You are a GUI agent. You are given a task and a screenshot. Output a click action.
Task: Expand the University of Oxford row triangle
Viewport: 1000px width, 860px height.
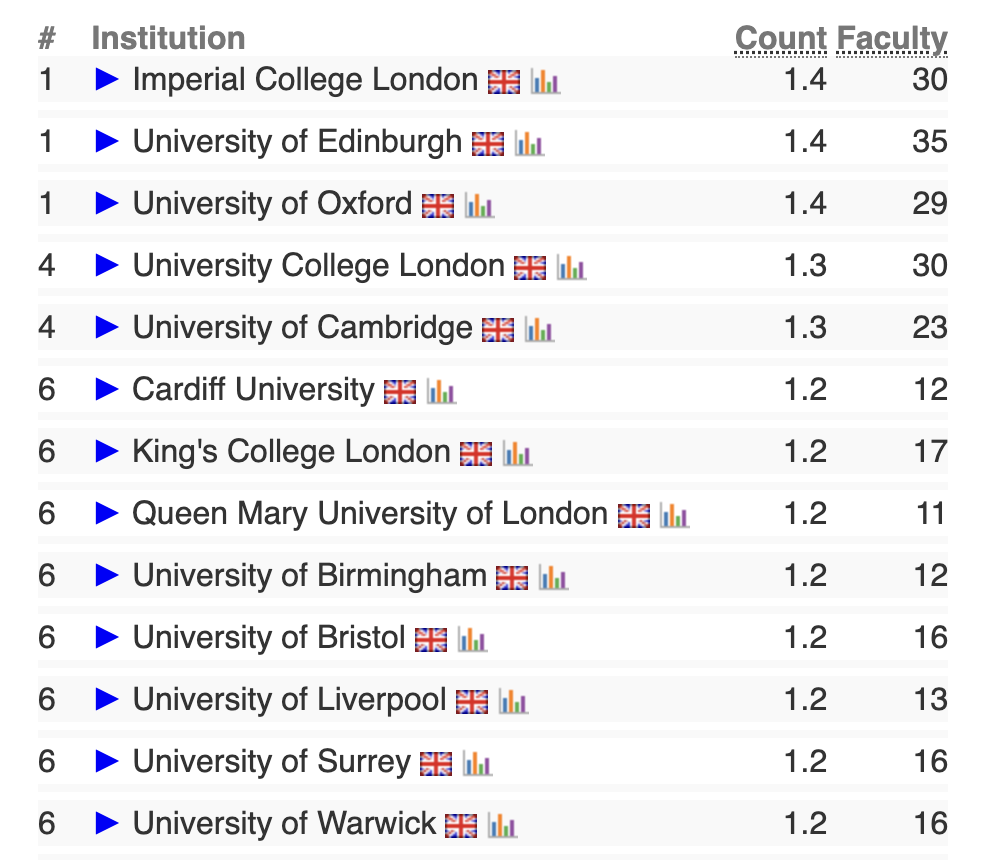107,204
